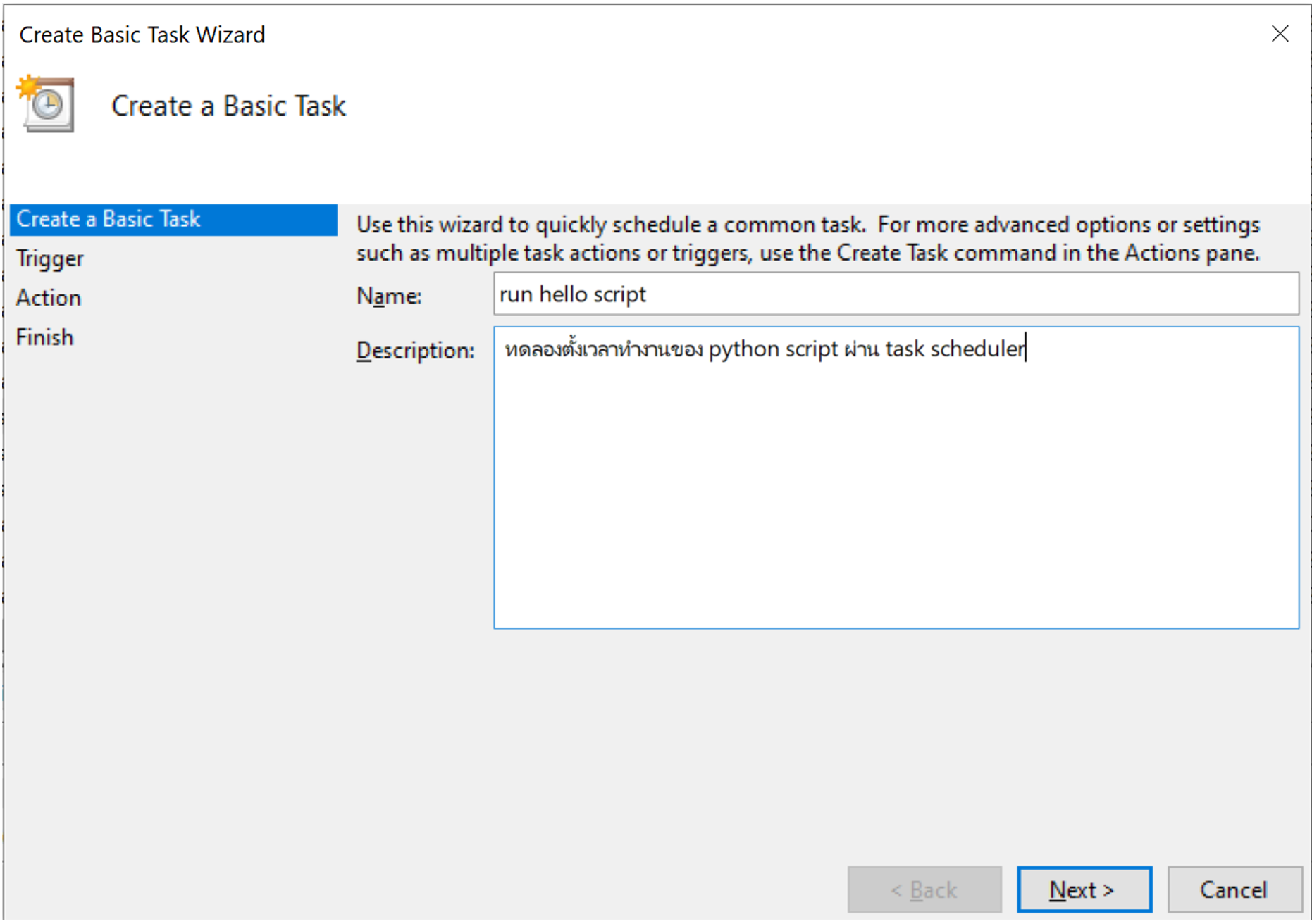
Task: Go to the Finish step in sidebar
Action: pyautogui.click(x=44, y=337)
